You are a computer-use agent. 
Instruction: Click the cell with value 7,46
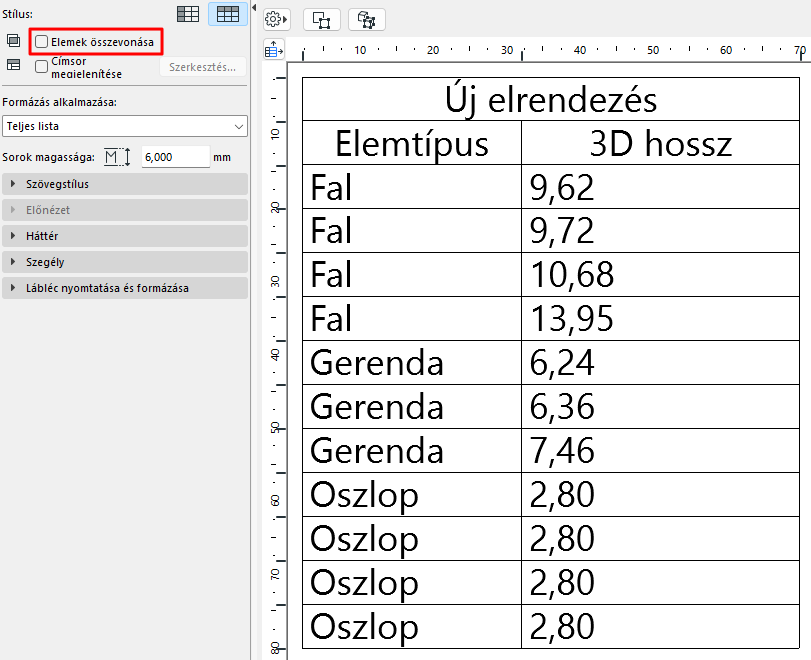pyautogui.click(x=660, y=451)
